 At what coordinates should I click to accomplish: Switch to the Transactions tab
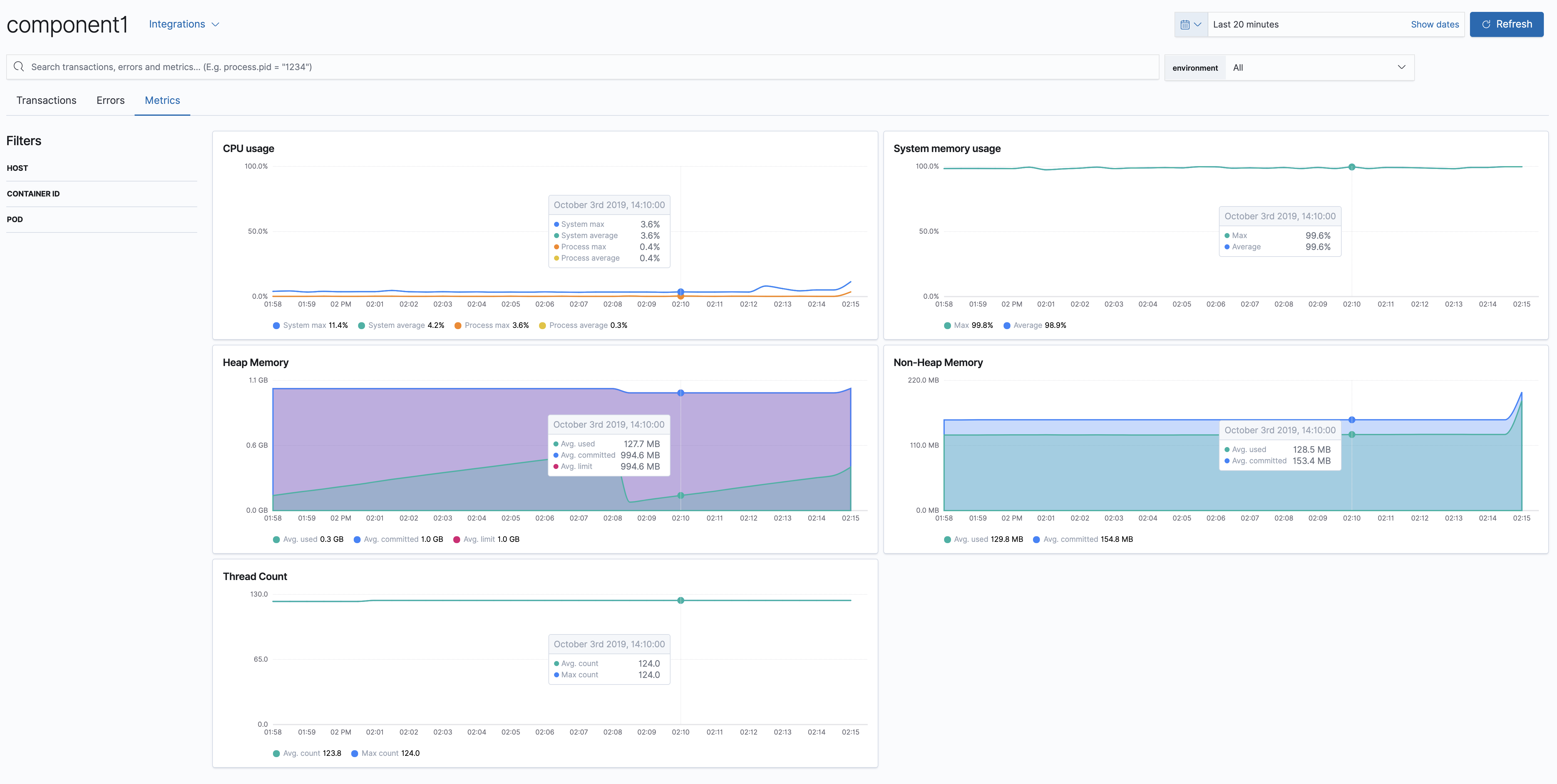[46, 100]
